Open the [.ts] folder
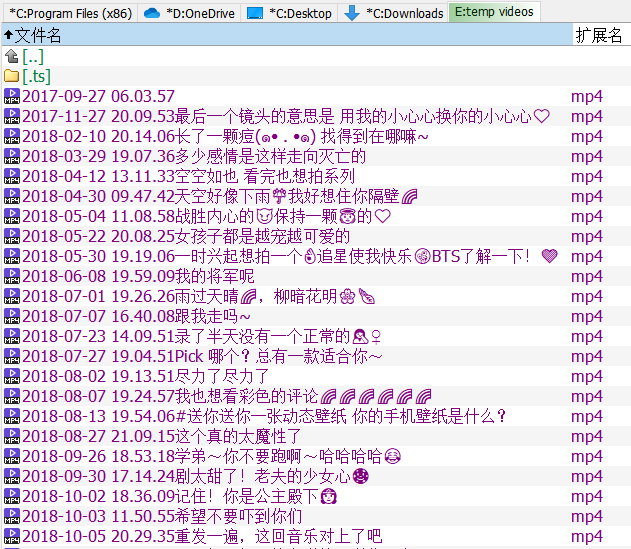631x549 pixels. tap(37, 76)
